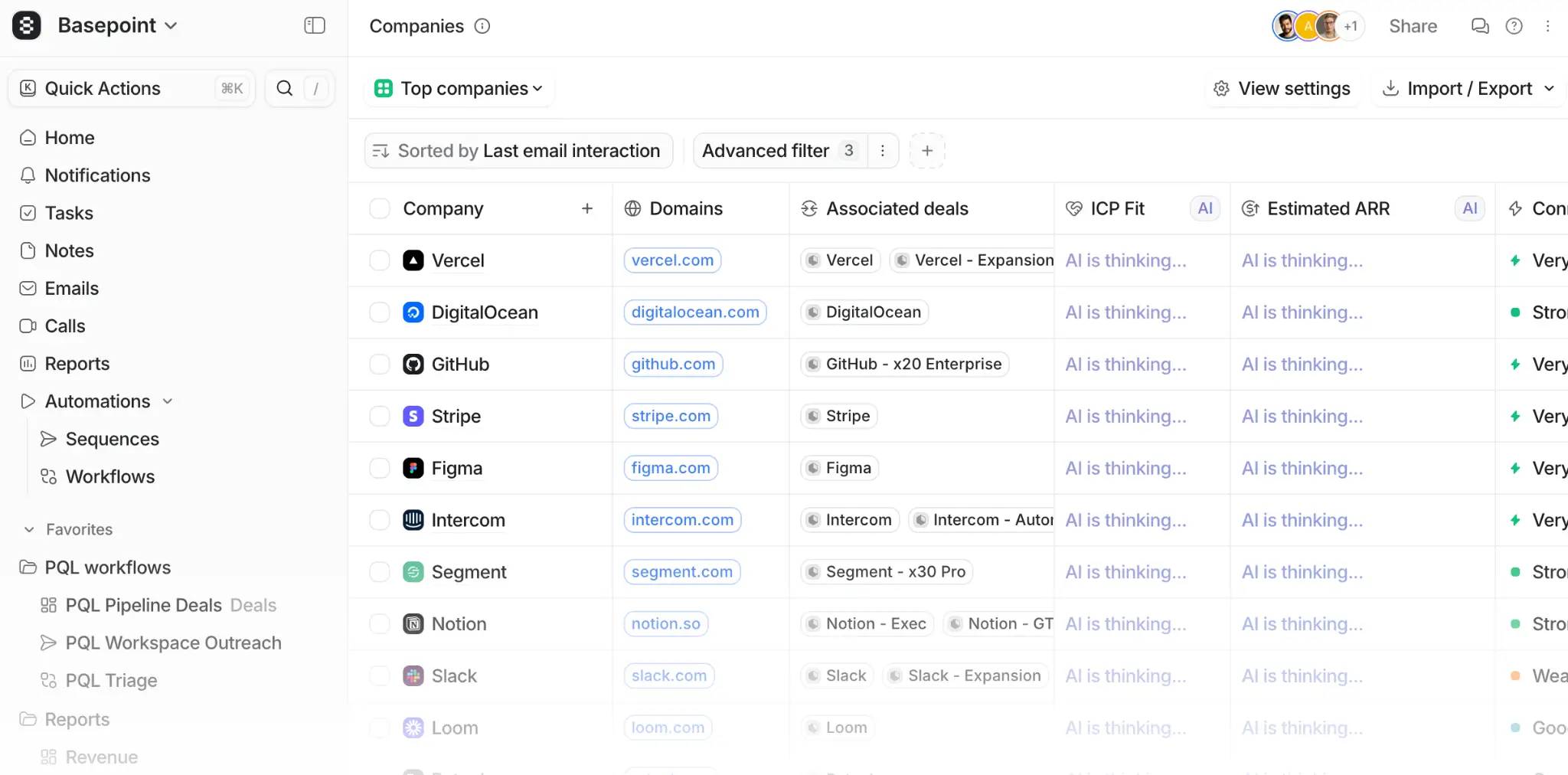This screenshot has height=775, width=1568.
Task: Click the Figma company logo
Action: pos(413,468)
